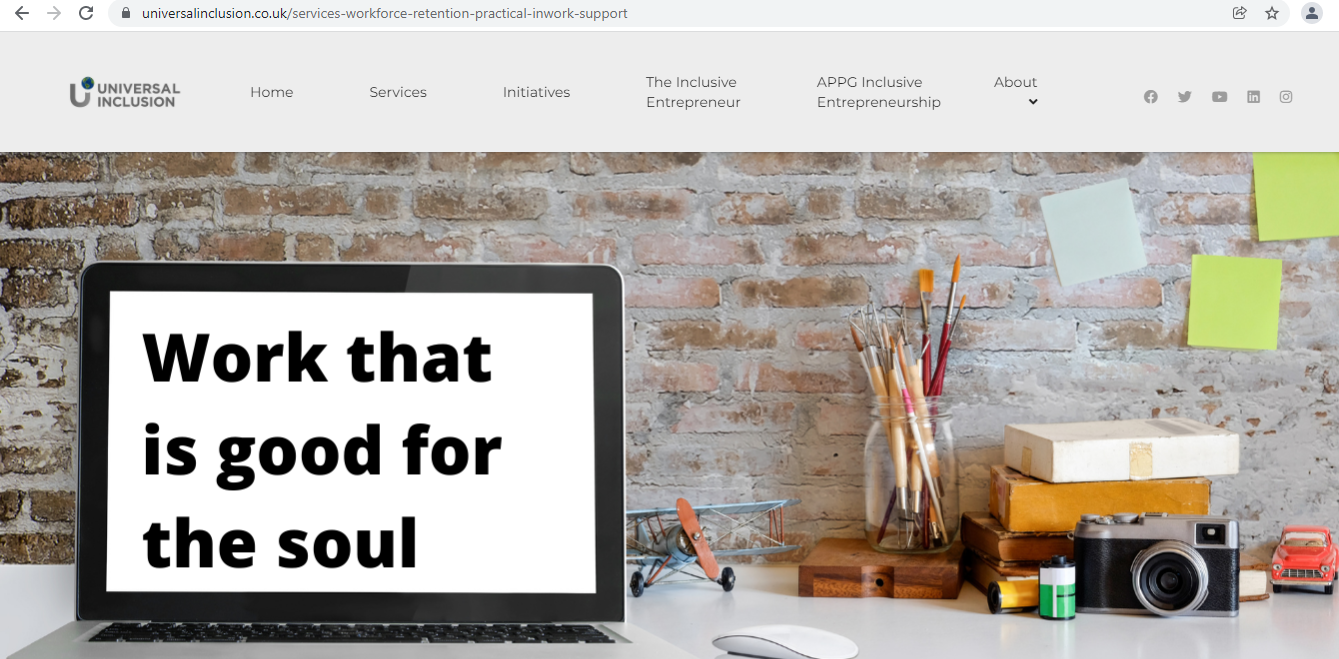Open the Twitter social icon
Screen dimensions: 1339x659
click(x=1185, y=97)
